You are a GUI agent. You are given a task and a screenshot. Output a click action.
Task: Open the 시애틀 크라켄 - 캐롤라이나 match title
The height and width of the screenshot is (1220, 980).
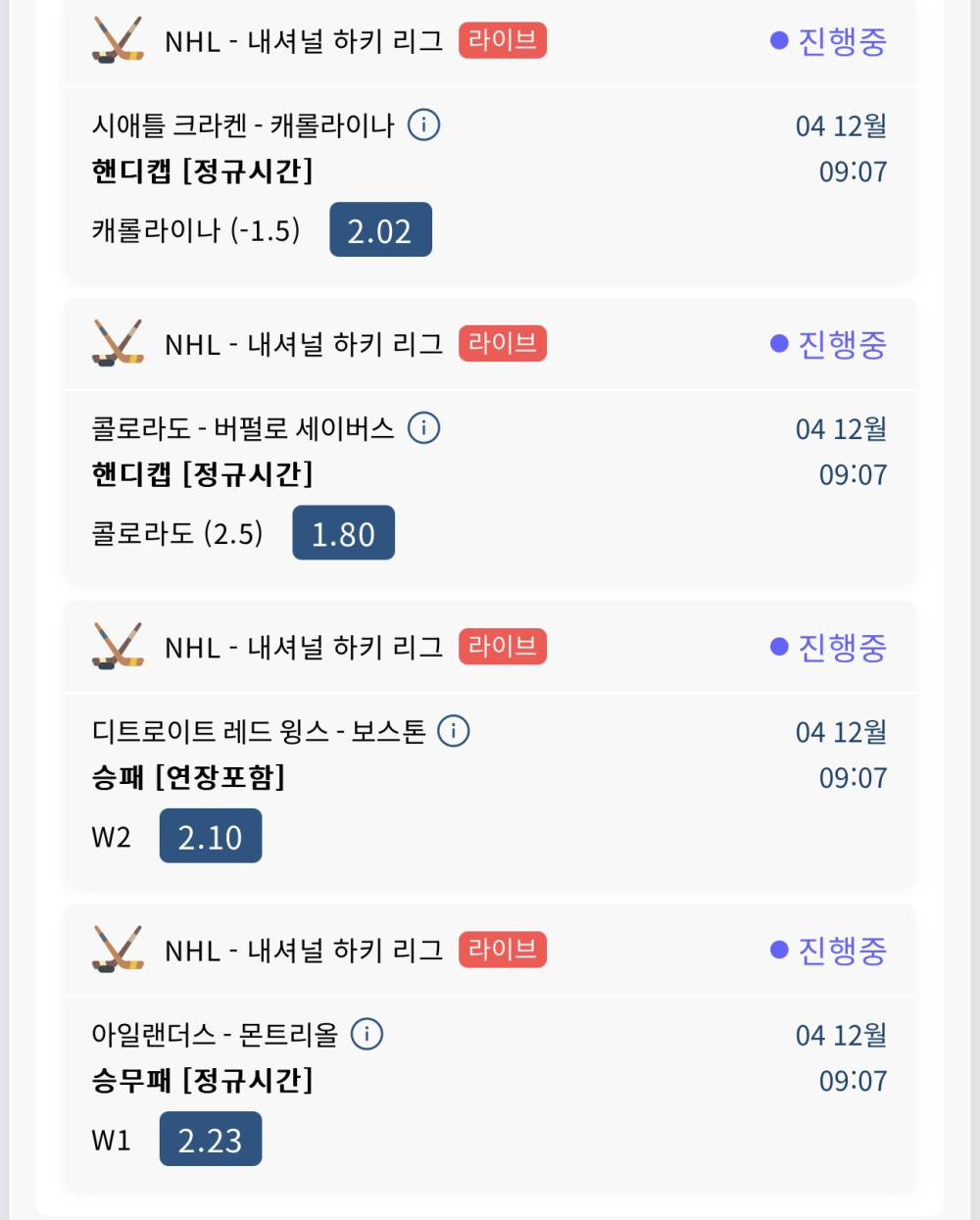pyautogui.click(x=243, y=125)
